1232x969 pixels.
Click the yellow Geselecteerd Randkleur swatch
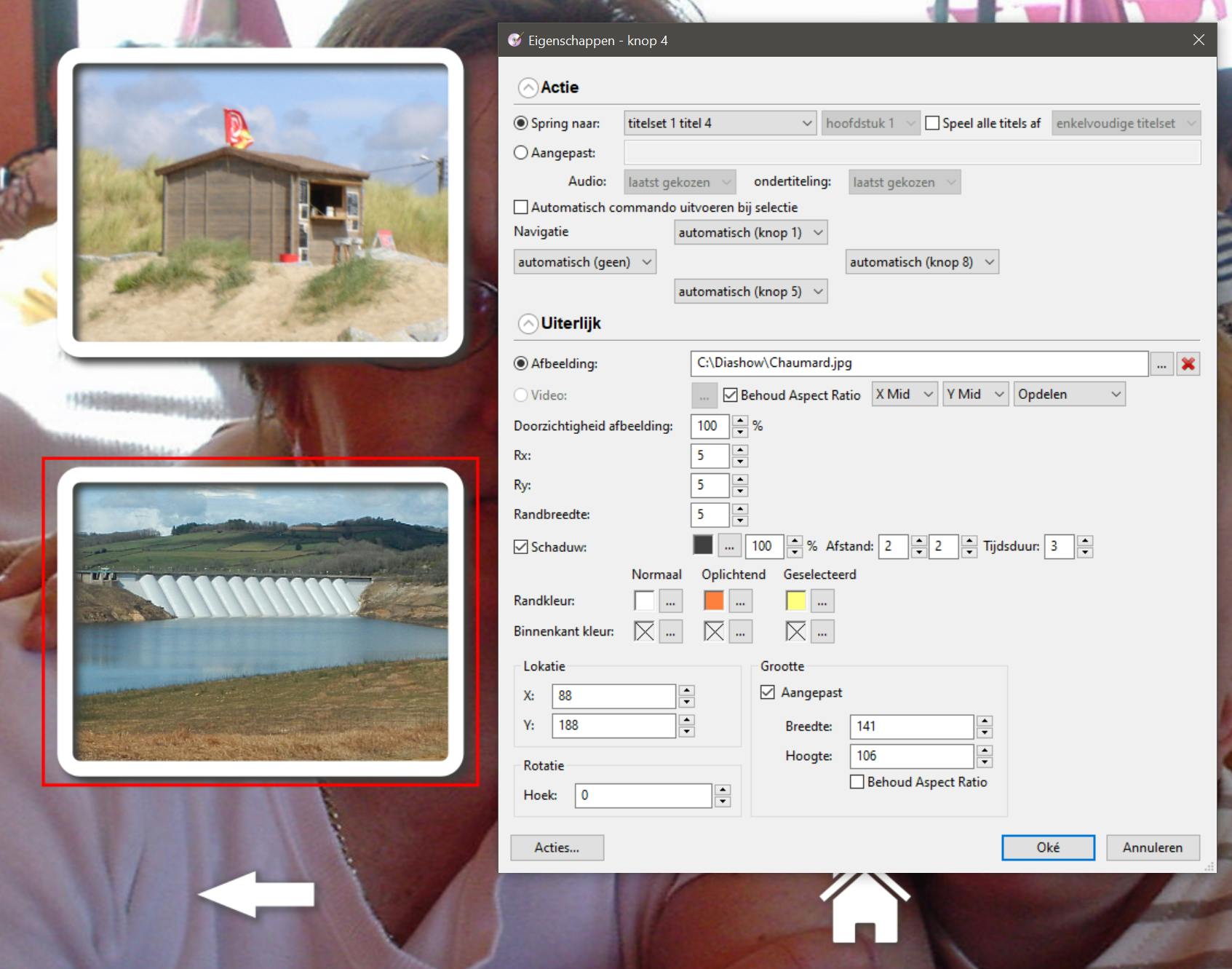(796, 601)
